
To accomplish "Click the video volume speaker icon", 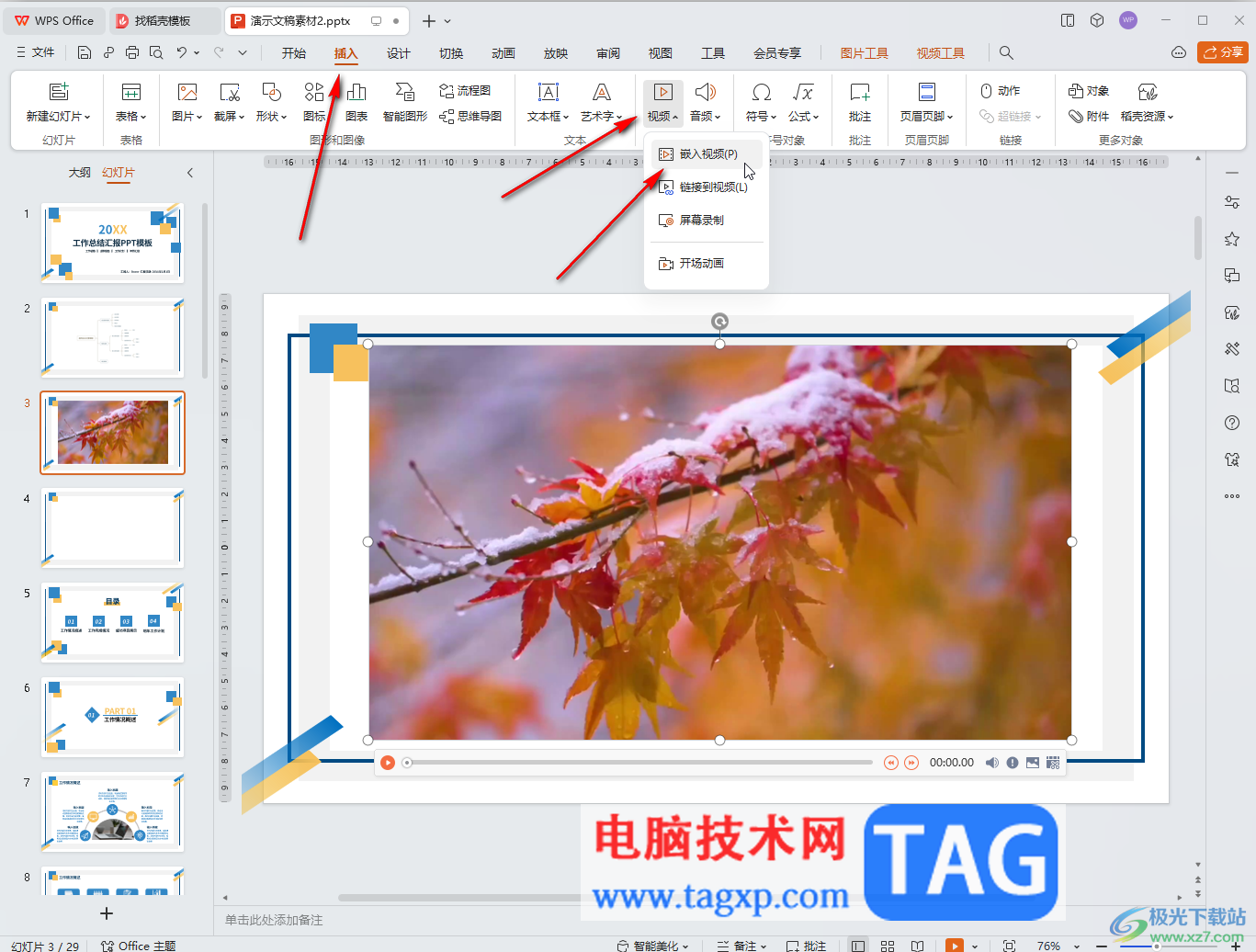I will pos(991,763).
